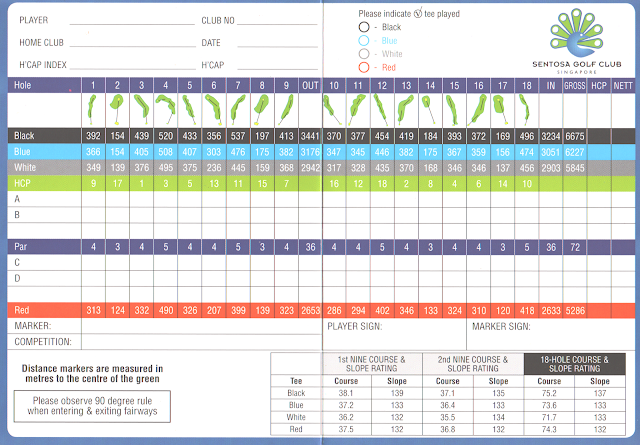Click the Par row label

point(20,247)
